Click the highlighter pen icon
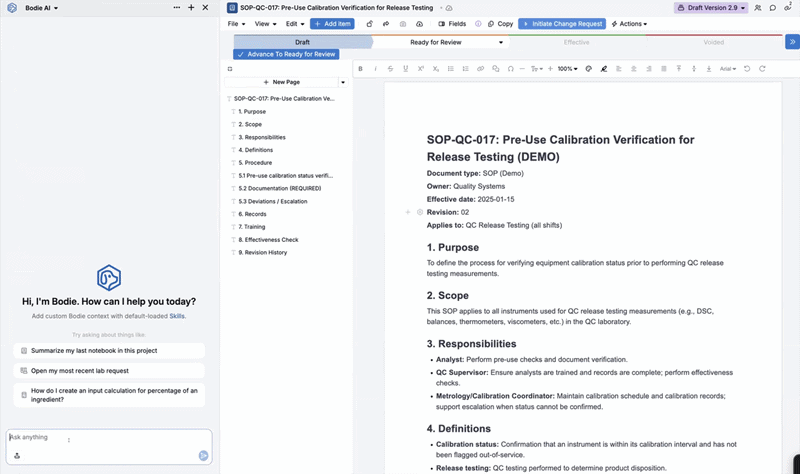The width and height of the screenshot is (800, 474). tap(604, 69)
